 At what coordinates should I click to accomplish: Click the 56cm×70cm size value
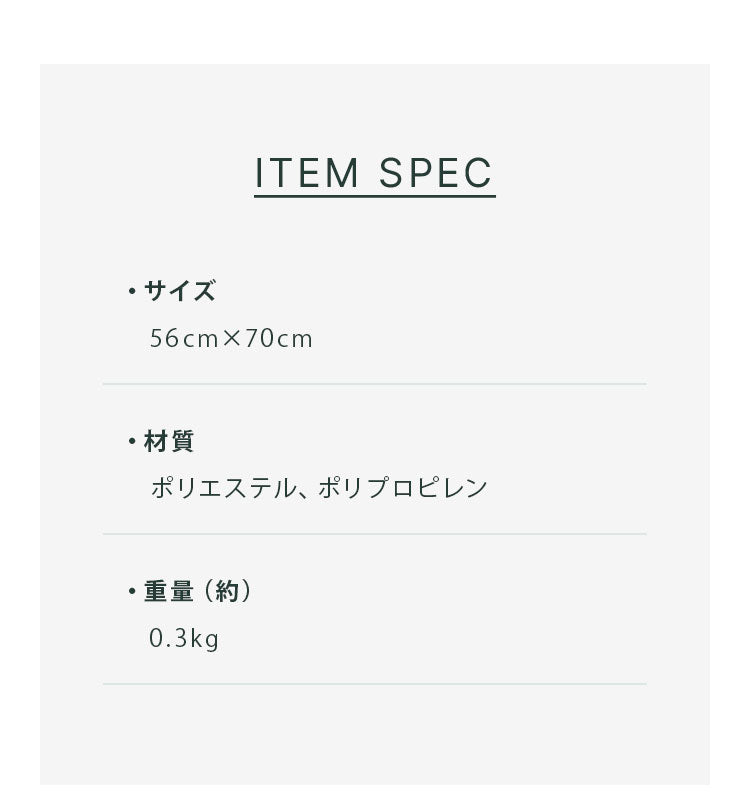pos(231,339)
